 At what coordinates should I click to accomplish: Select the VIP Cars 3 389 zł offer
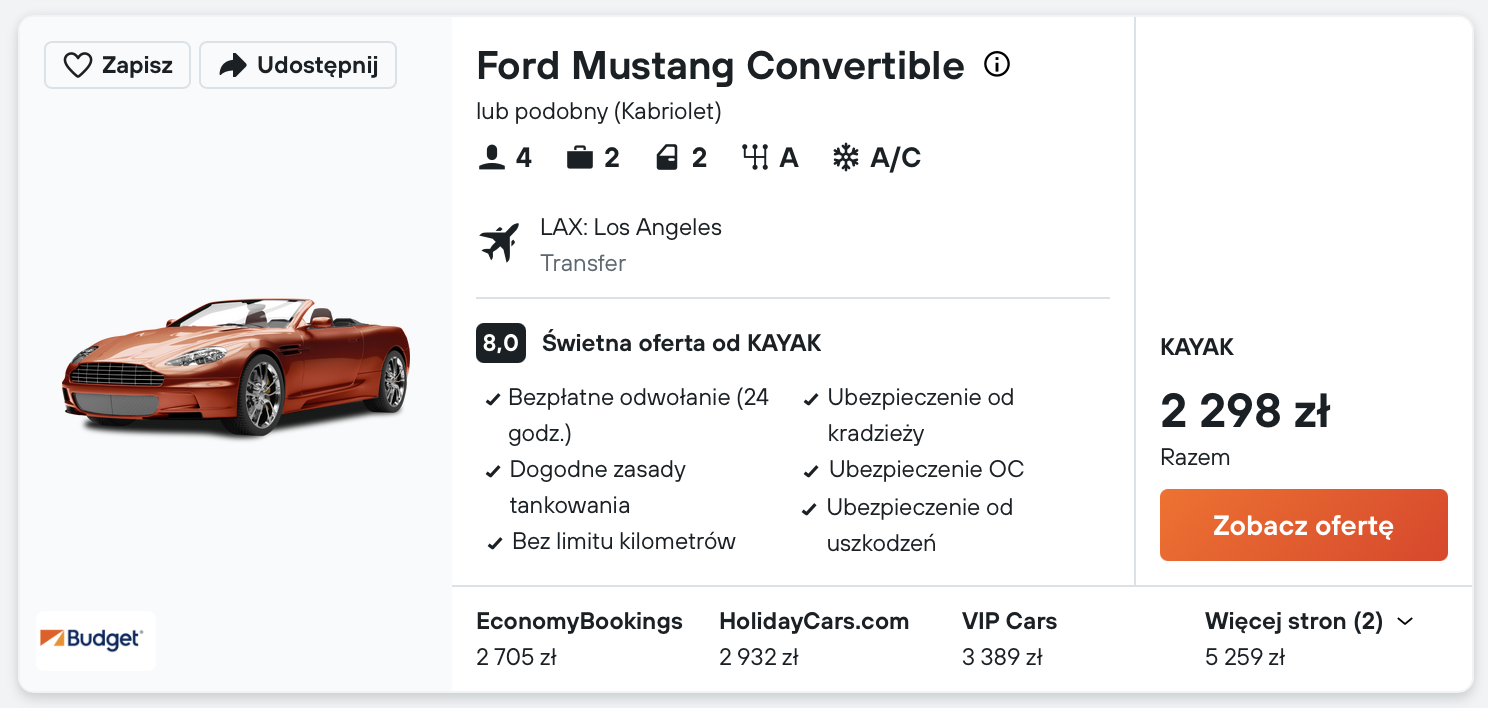pyautogui.click(x=1009, y=638)
